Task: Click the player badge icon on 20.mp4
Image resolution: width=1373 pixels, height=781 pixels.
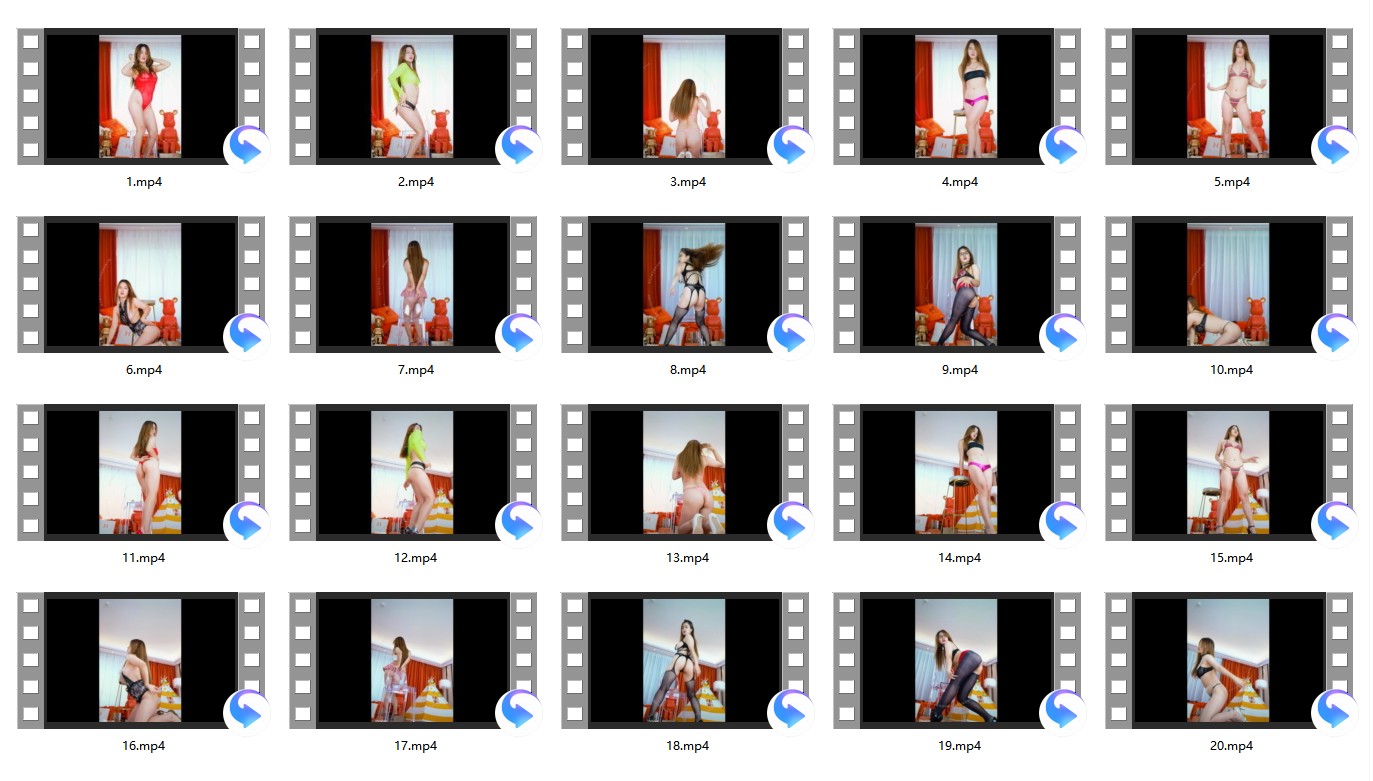Action: [x=1334, y=712]
